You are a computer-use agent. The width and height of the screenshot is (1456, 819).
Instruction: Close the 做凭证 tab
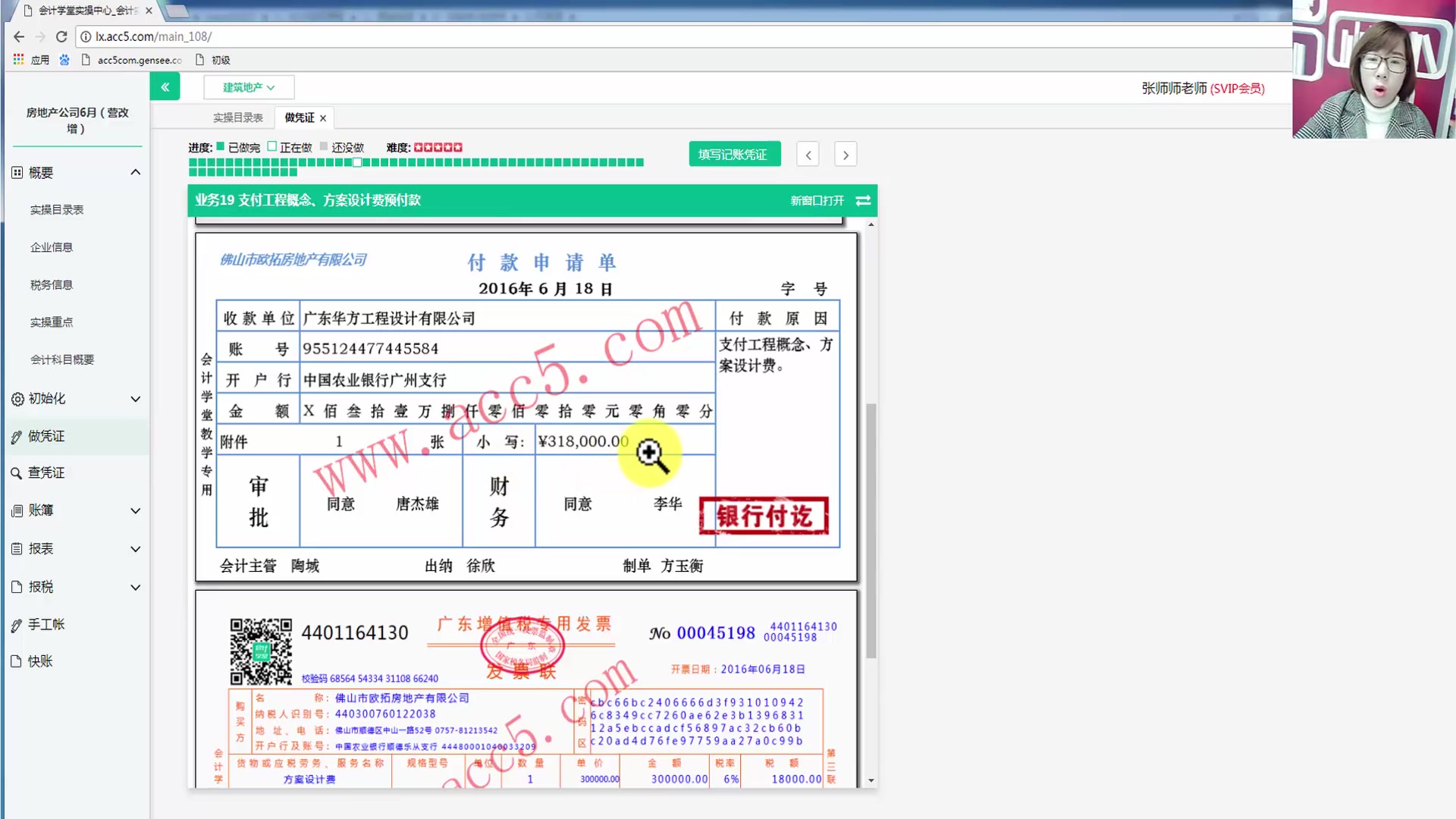[323, 118]
